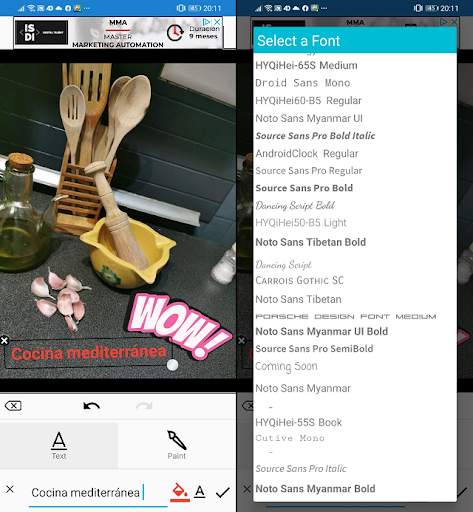Tap the left status bar battery indicator
The height and width of the screenshot is (512, 473).
194,8
